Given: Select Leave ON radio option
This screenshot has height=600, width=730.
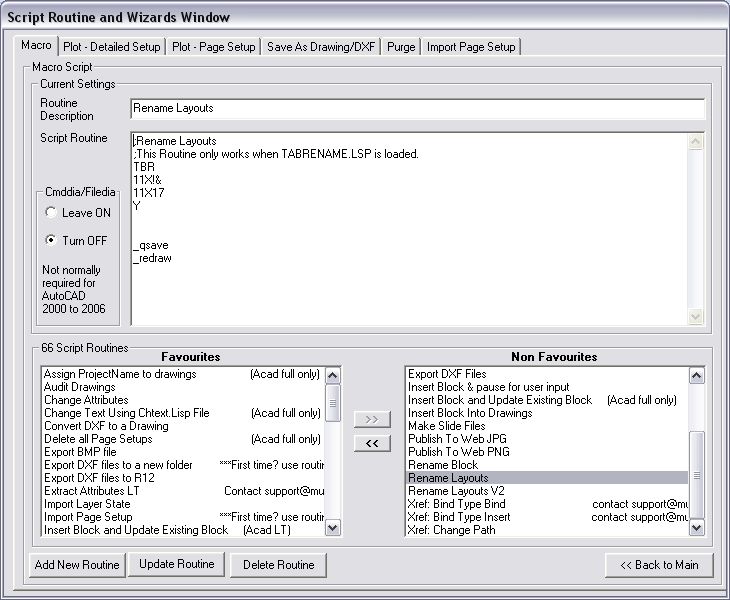Looking at the screenshot, I should pyautogui.click(x=51, y=213).
